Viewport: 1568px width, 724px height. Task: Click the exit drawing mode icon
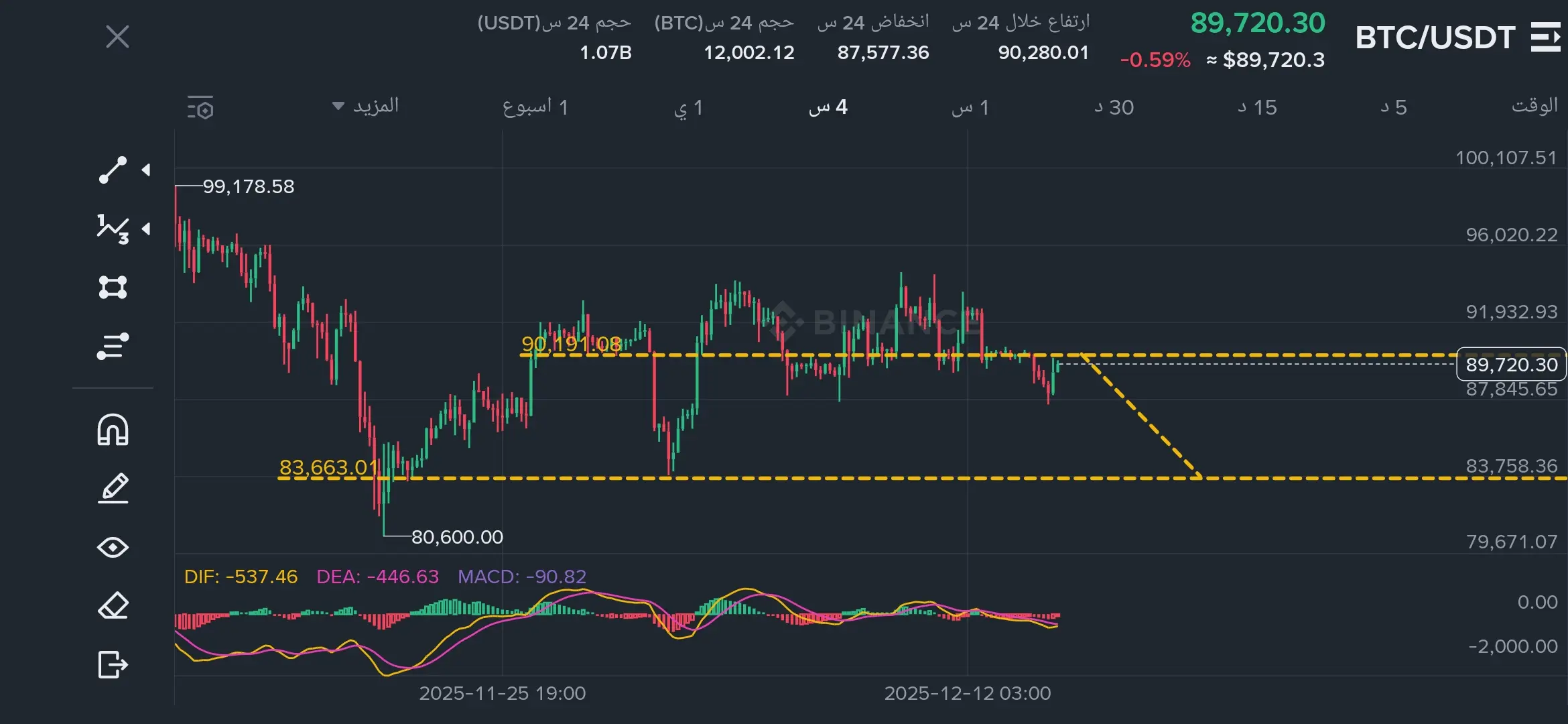[x=113, y=664]
